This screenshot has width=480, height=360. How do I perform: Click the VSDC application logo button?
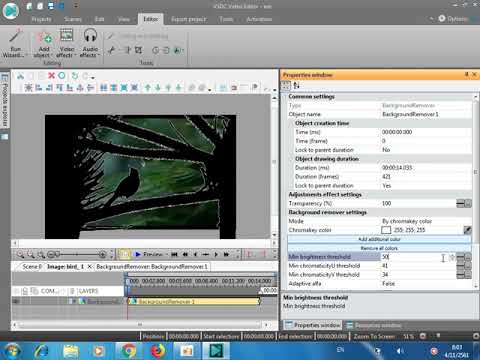[11, 11]
